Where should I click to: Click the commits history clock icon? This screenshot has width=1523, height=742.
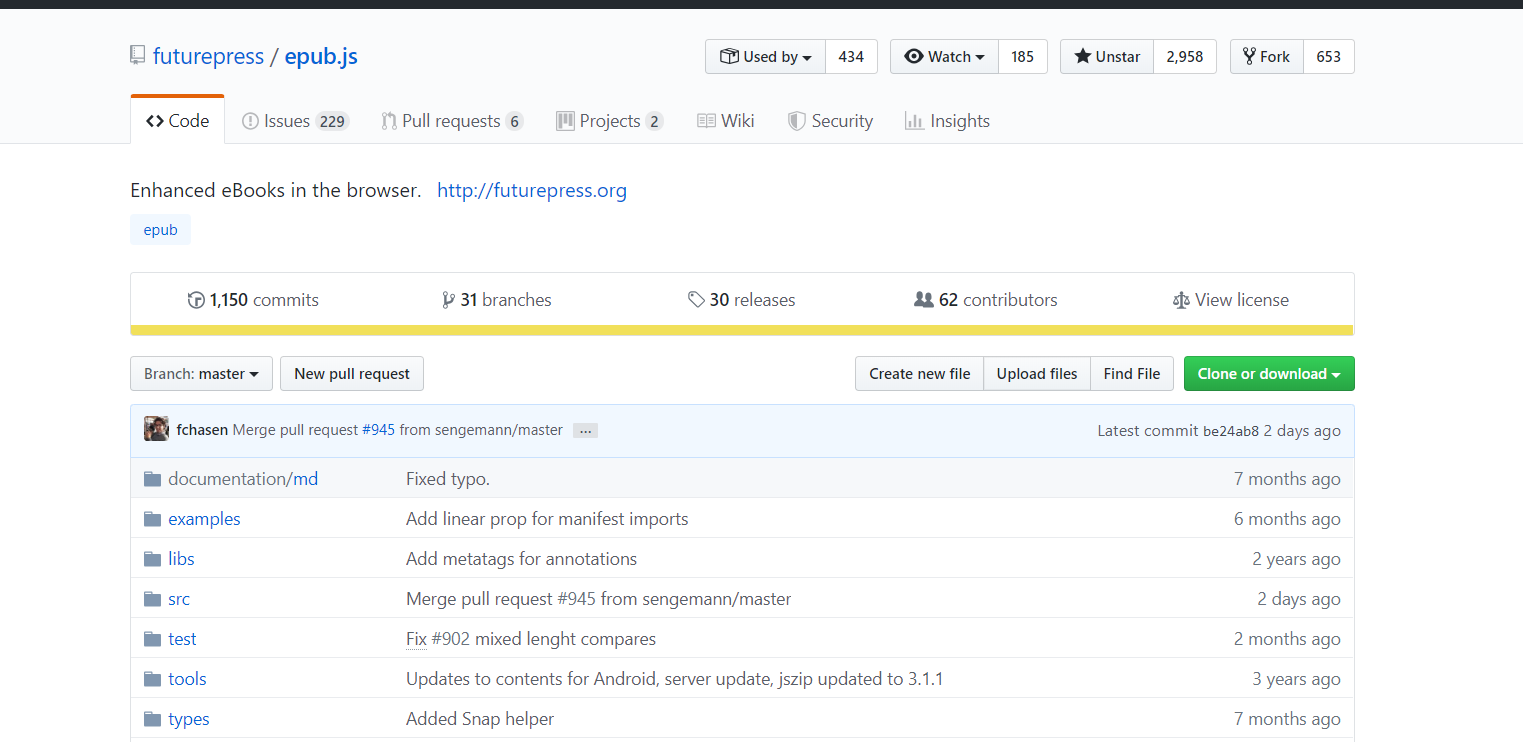pos(196,300)
